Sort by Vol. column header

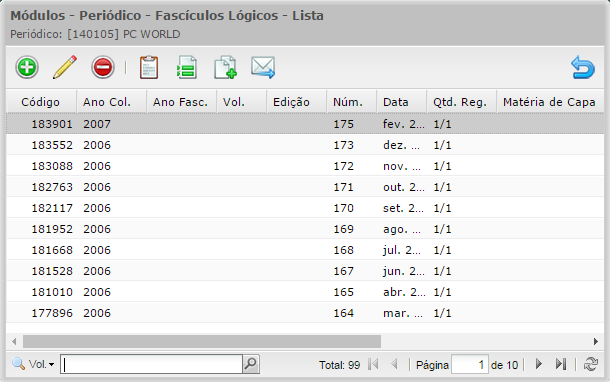point(242,102)
